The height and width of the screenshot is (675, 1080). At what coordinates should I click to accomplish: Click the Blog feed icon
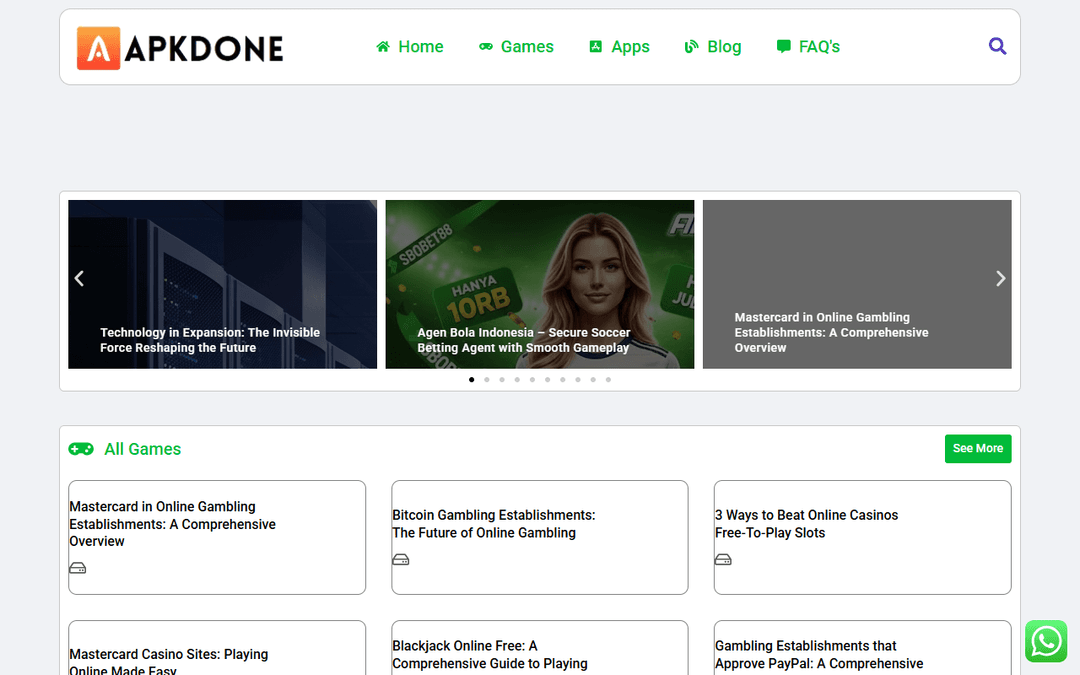click(x=691, y=46)
